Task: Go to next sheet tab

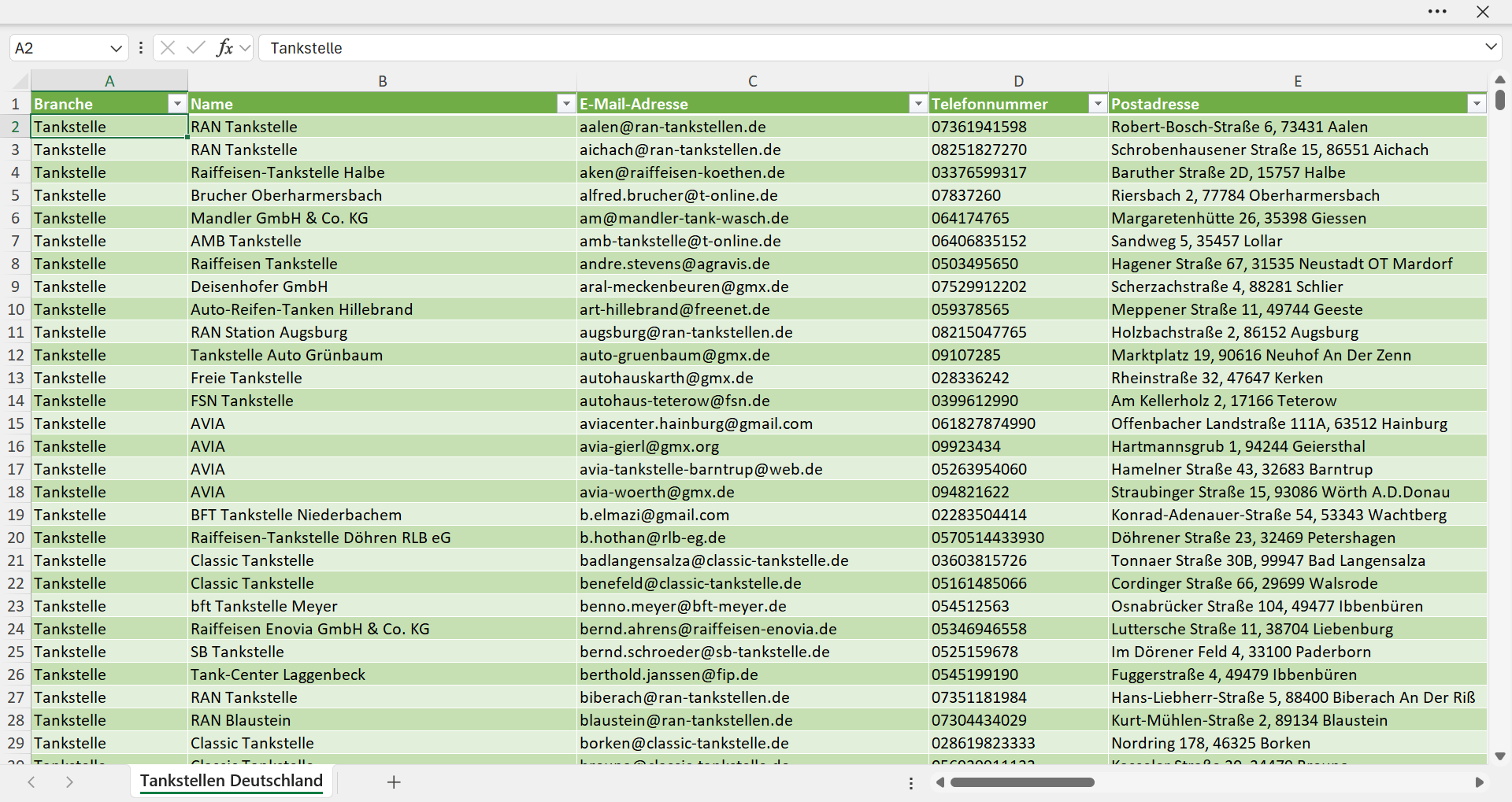Action: [69, 782]
